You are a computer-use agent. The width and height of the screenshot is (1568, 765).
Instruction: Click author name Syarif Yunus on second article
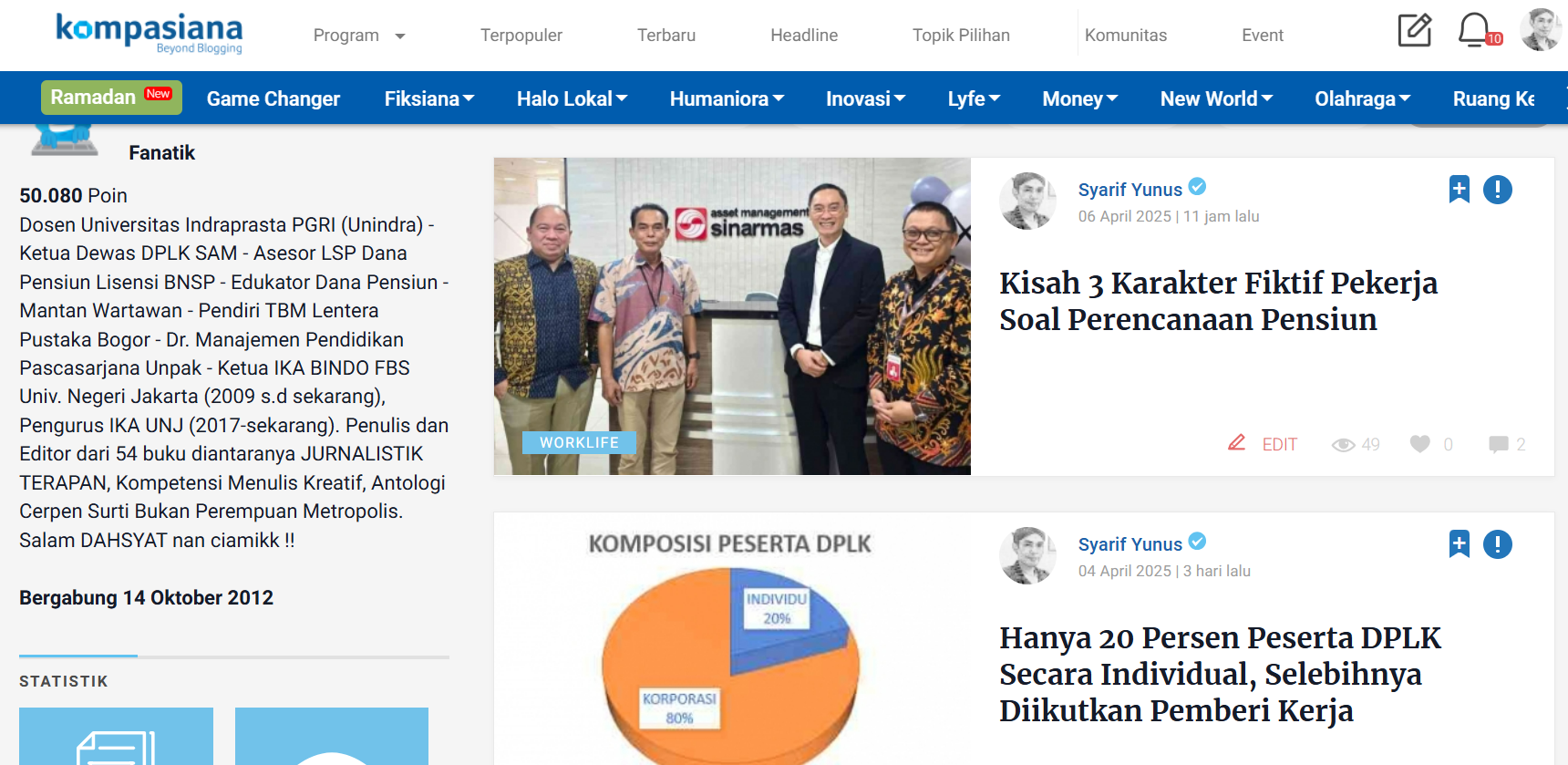click(1130, 544)
